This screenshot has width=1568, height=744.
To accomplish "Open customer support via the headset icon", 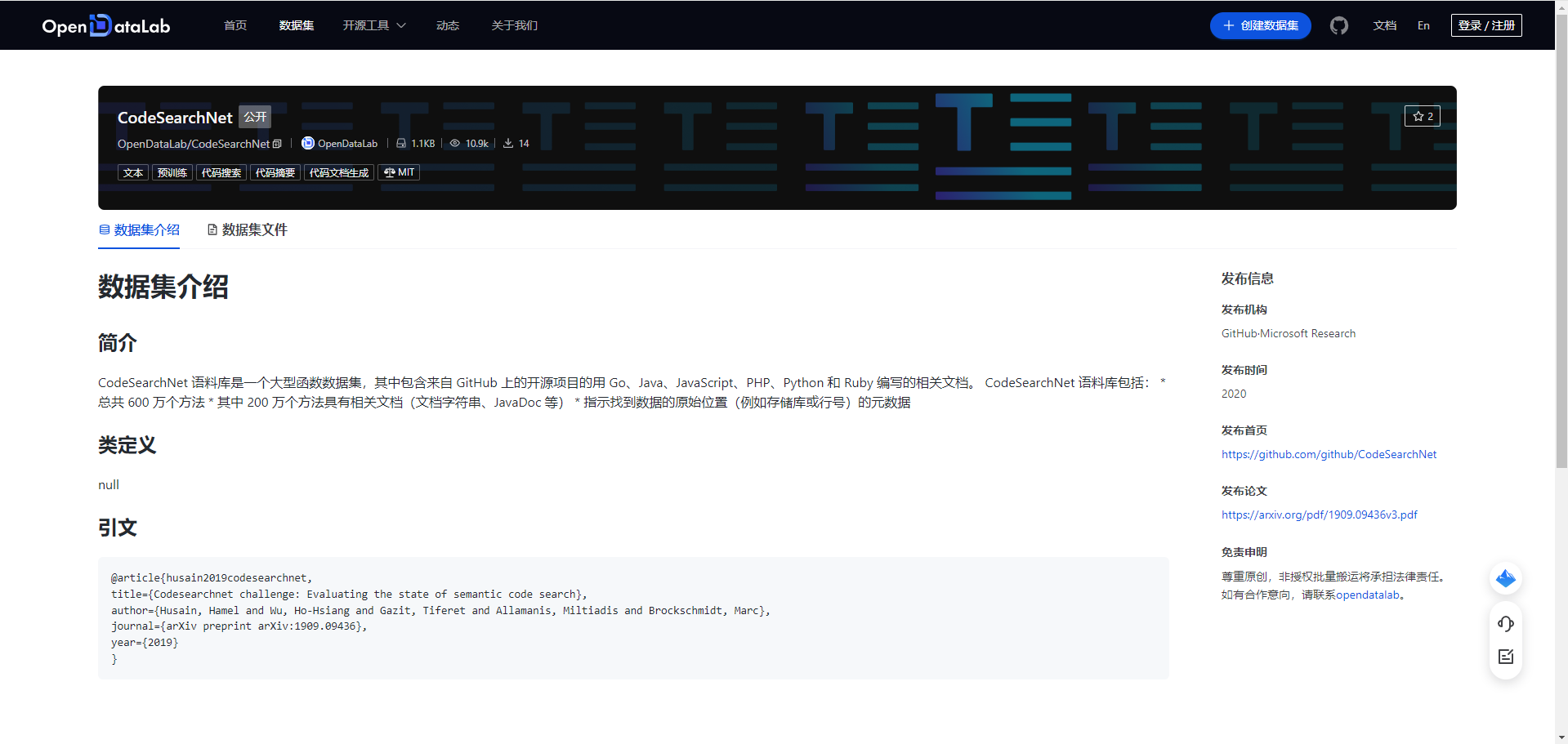I will pyautogui.click(x=1505, y=623).
